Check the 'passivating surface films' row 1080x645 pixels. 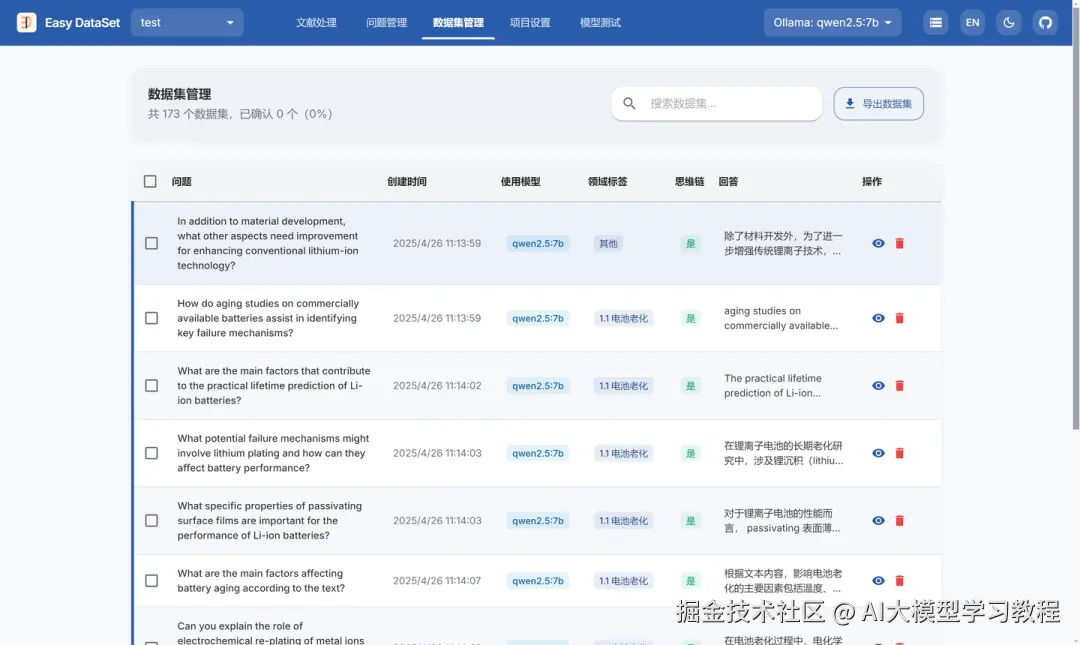(152, 521)
